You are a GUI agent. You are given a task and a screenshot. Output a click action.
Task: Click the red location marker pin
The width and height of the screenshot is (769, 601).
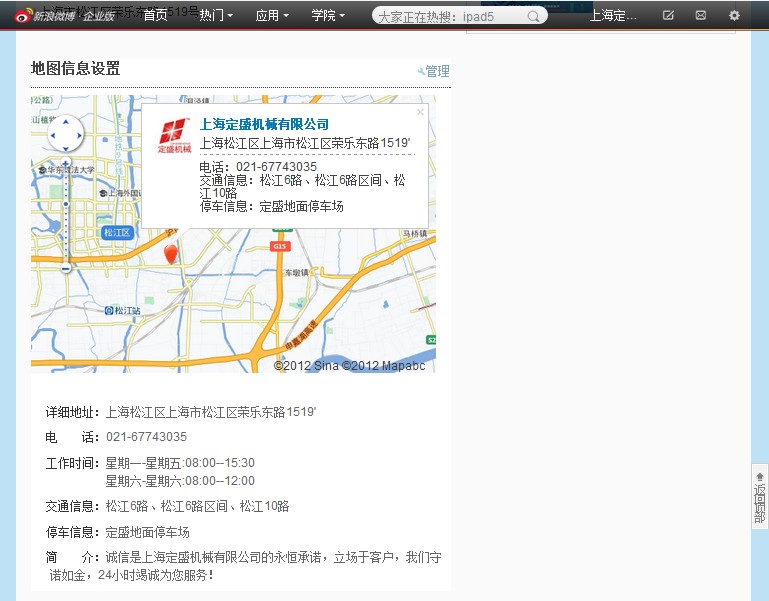click(171, 254)
